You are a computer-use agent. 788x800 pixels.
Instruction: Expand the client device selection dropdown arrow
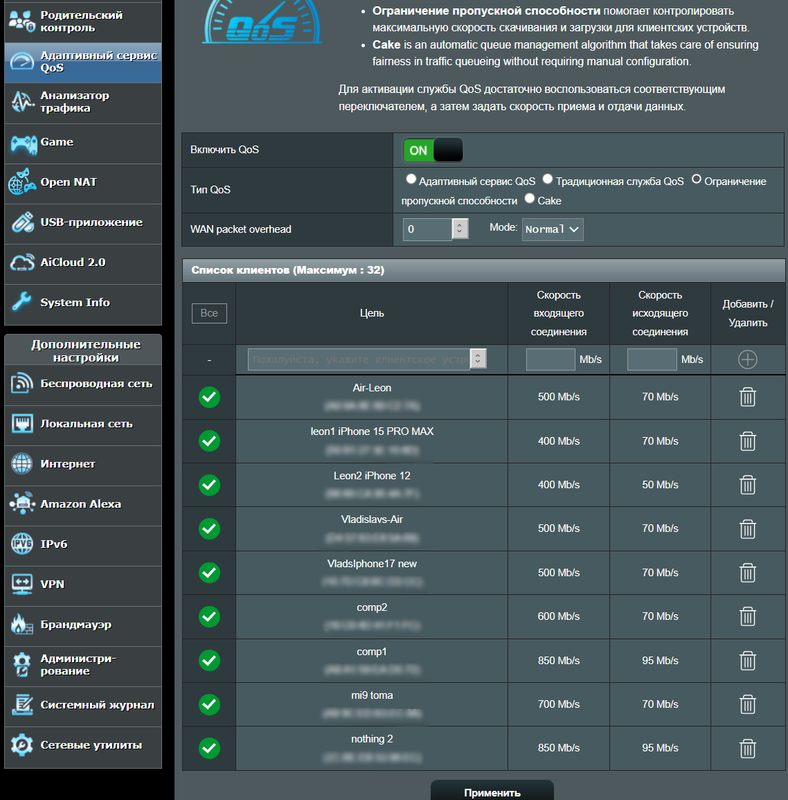478,359
